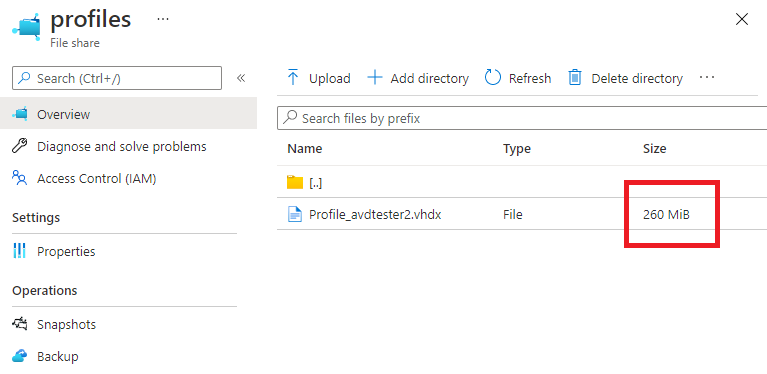Go to parent folder [..]
This screenshot has width=767, height=374.
(x=316, y=182)
